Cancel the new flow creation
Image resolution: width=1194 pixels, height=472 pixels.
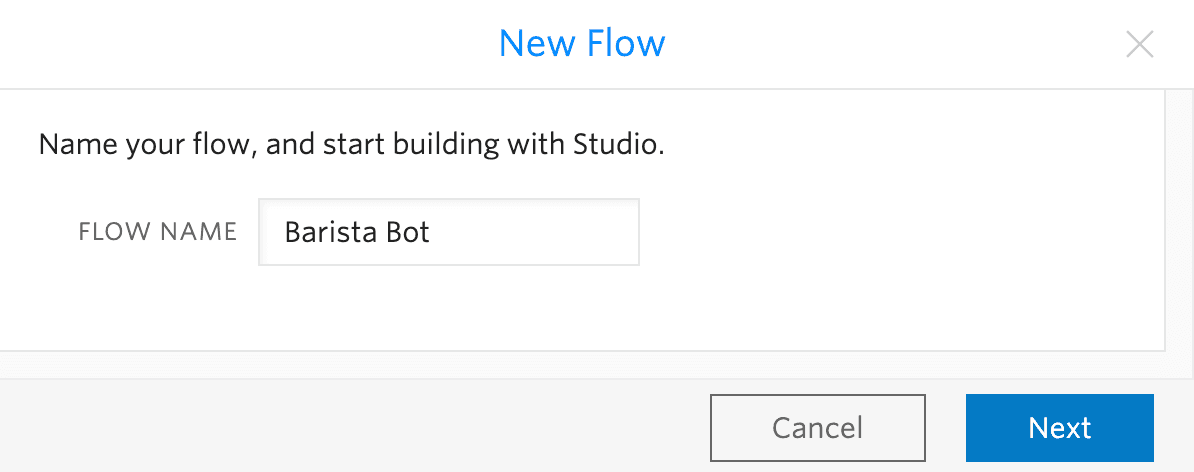pyautogui.click(x=817, y=428)
